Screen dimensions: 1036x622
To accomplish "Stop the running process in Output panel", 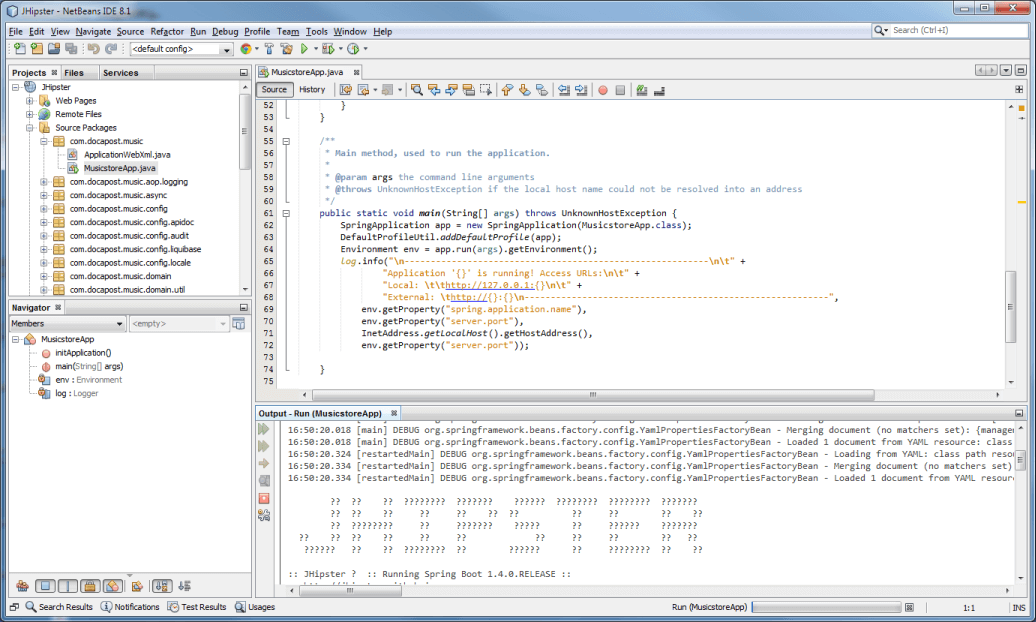I will (264, 497).
